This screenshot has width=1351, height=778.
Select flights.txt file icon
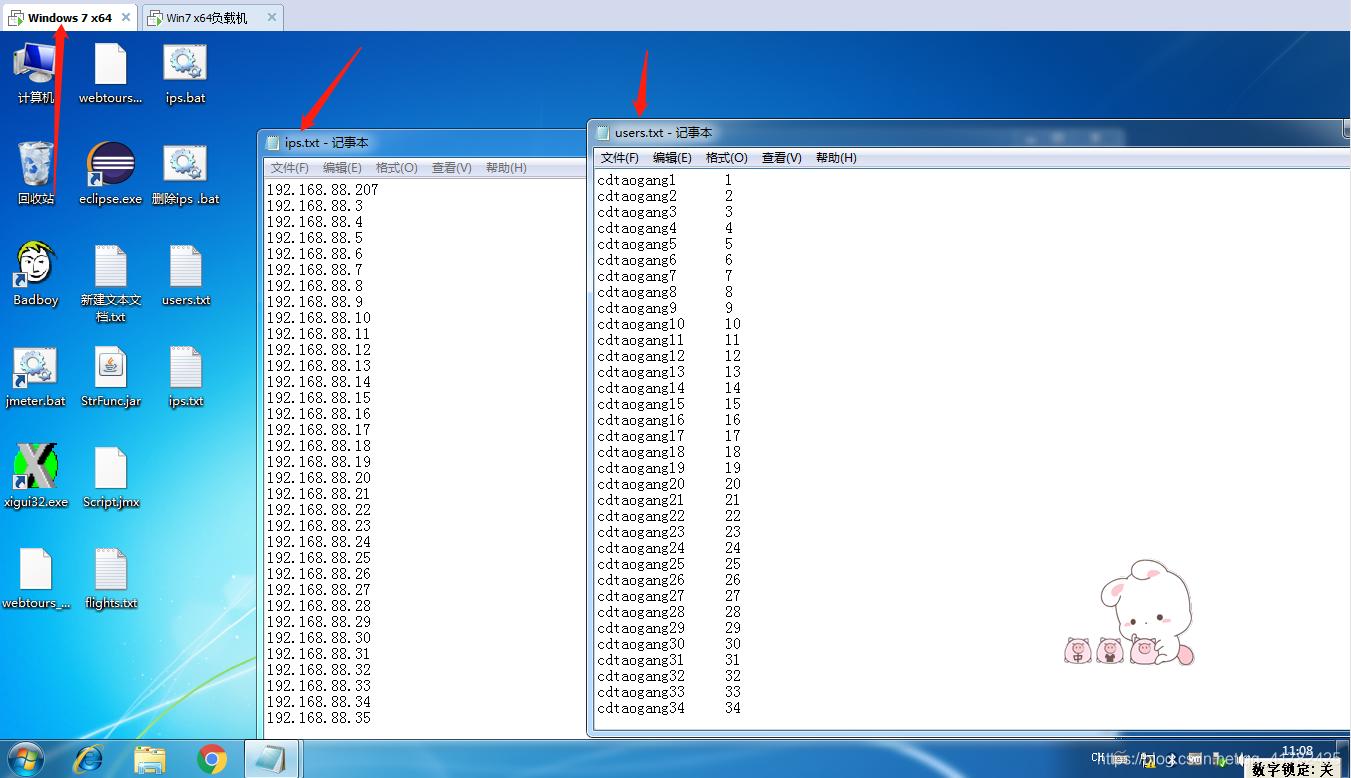click(110, 578)
